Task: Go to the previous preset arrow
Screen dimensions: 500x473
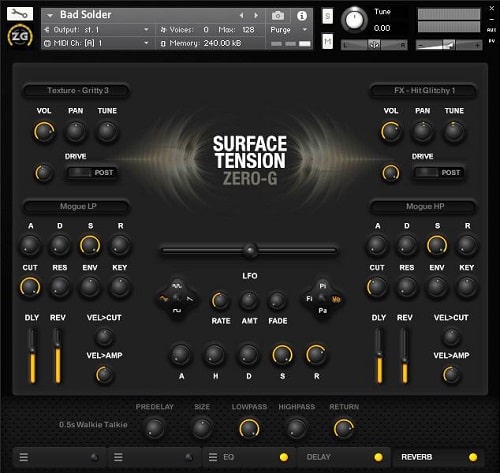Action: (242, 15)
